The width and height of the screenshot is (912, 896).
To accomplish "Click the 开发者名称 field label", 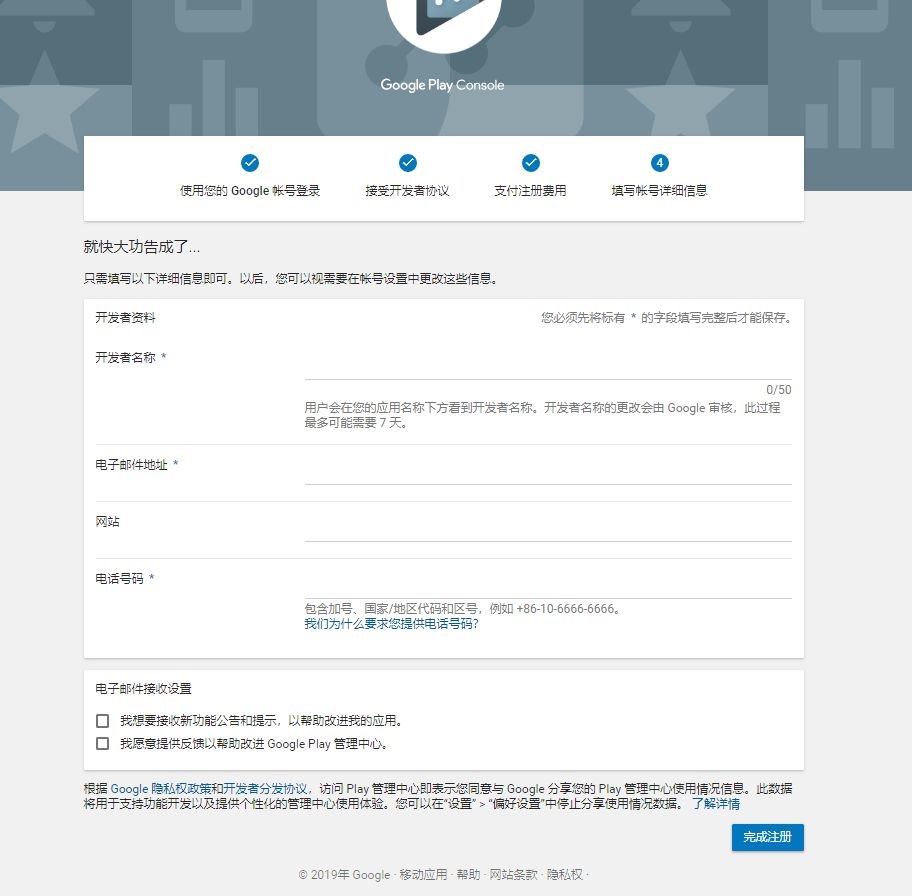I will [126, 357].
